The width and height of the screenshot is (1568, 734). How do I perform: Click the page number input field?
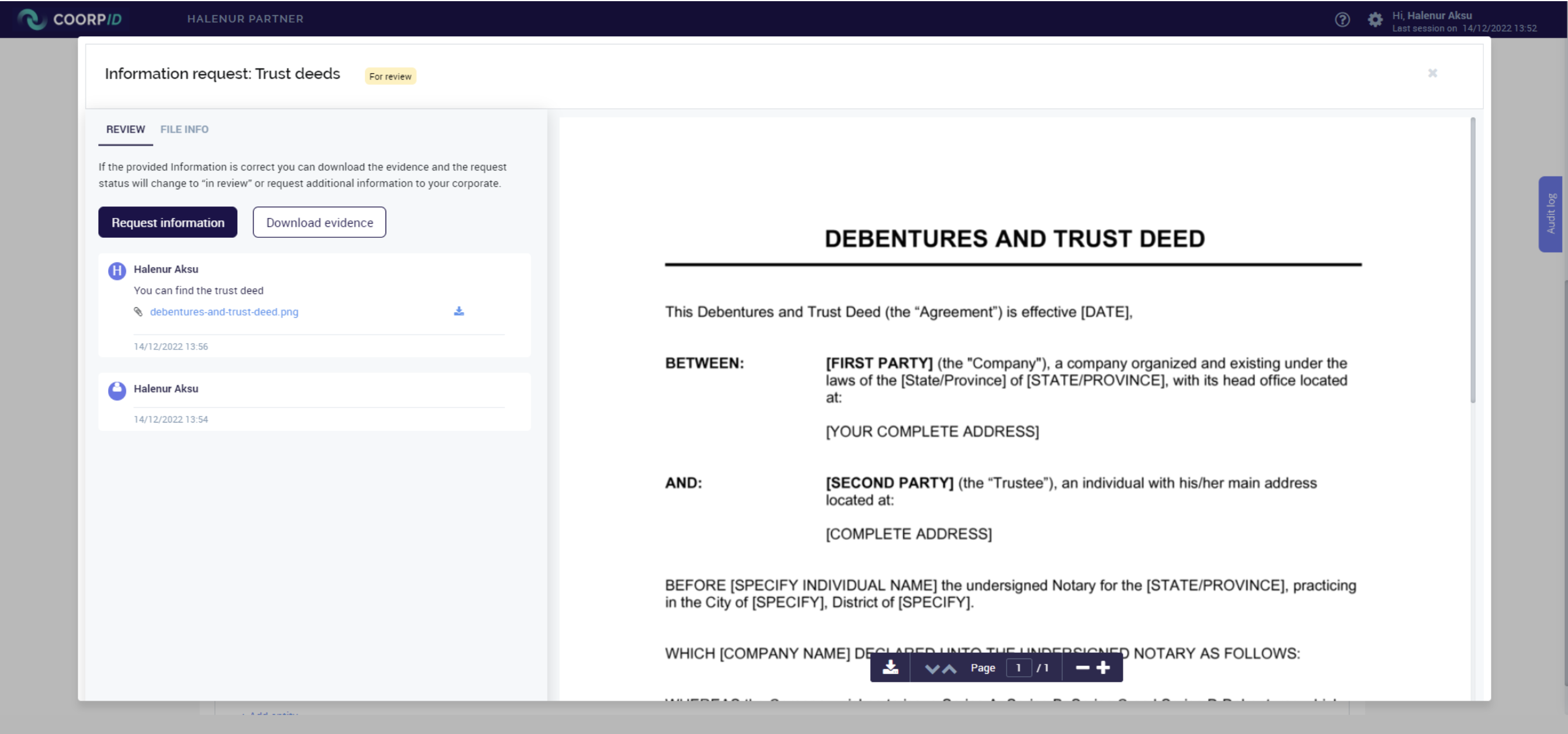point(1018,667)
